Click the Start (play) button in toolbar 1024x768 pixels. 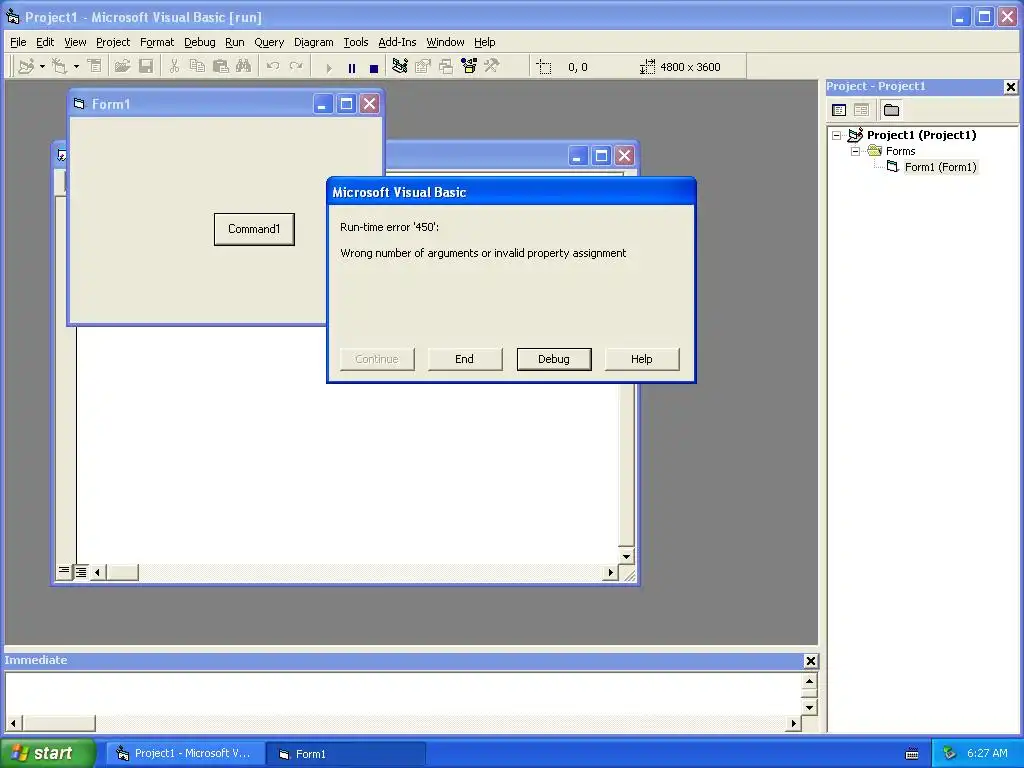coord(328,67)
